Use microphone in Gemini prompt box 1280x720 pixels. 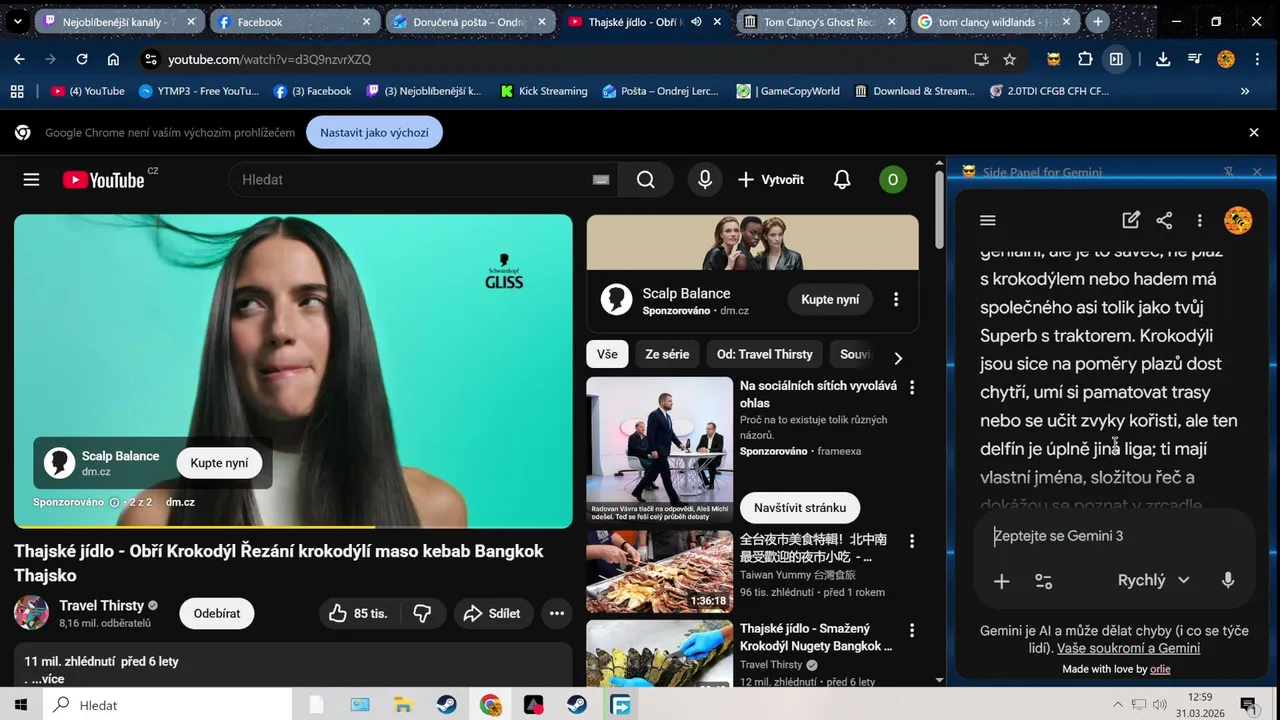coord(1228,580)
